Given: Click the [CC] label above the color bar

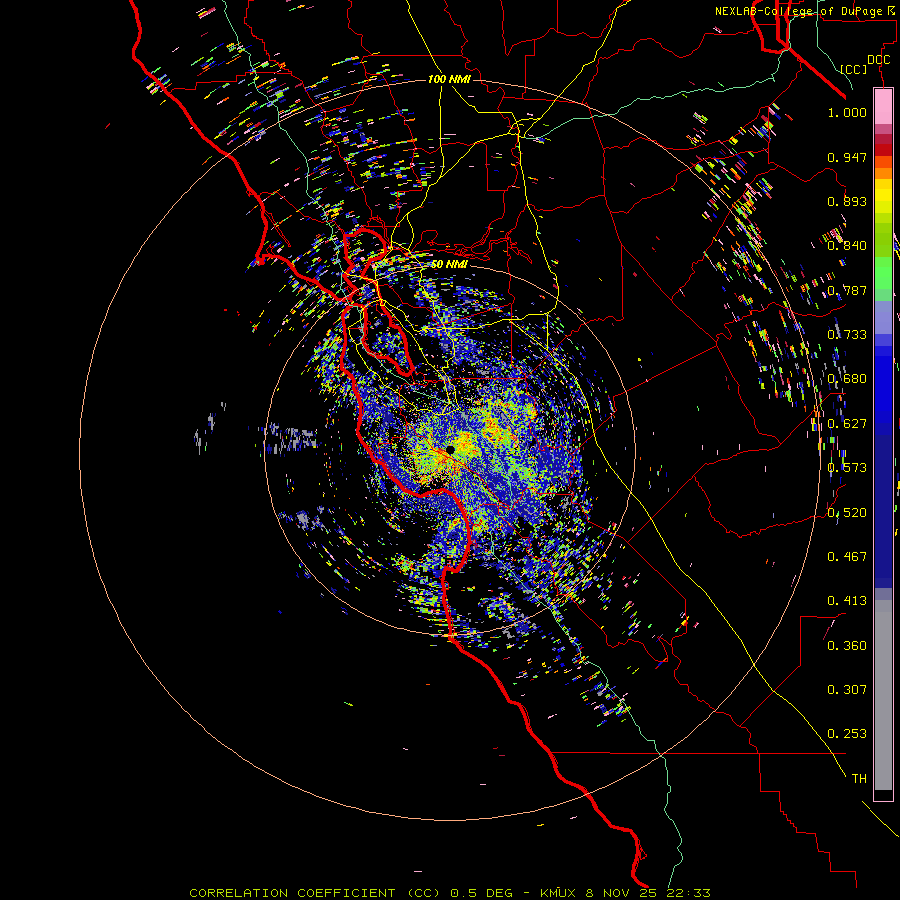Looking at the screenshot, I should click(853, 69).
